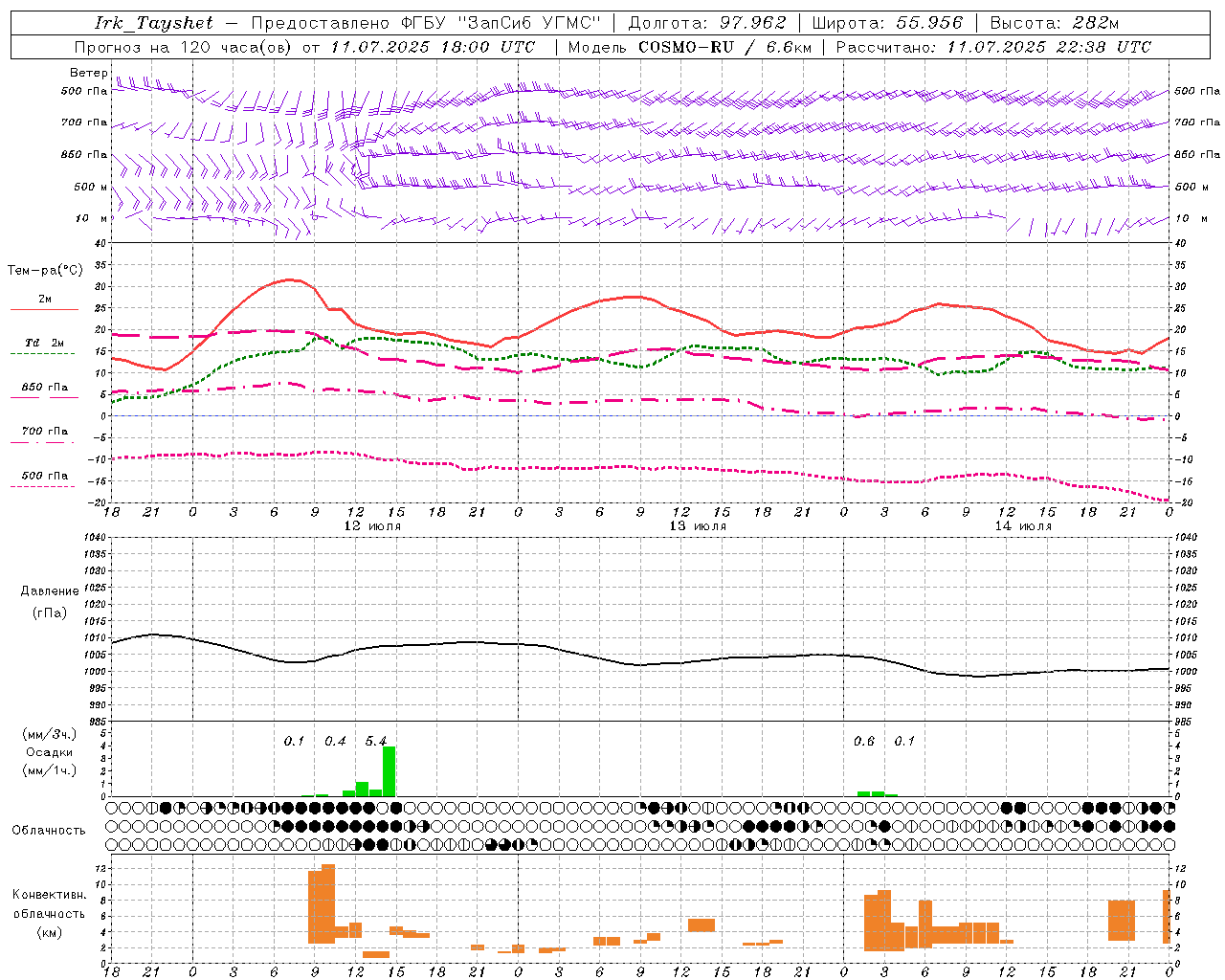
Task: Click the station title Irk_Tayshet
Action: tap(154, 23)
